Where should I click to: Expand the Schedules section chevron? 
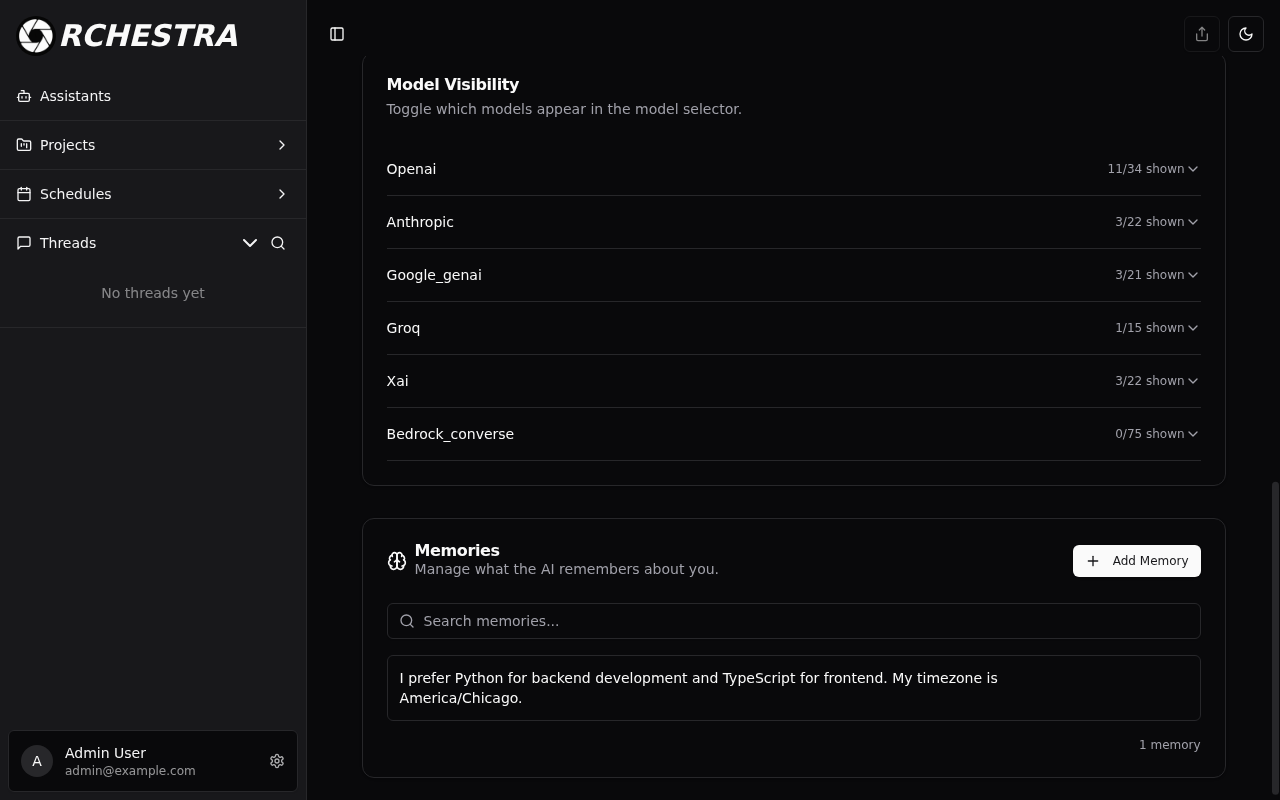[282, 194]
